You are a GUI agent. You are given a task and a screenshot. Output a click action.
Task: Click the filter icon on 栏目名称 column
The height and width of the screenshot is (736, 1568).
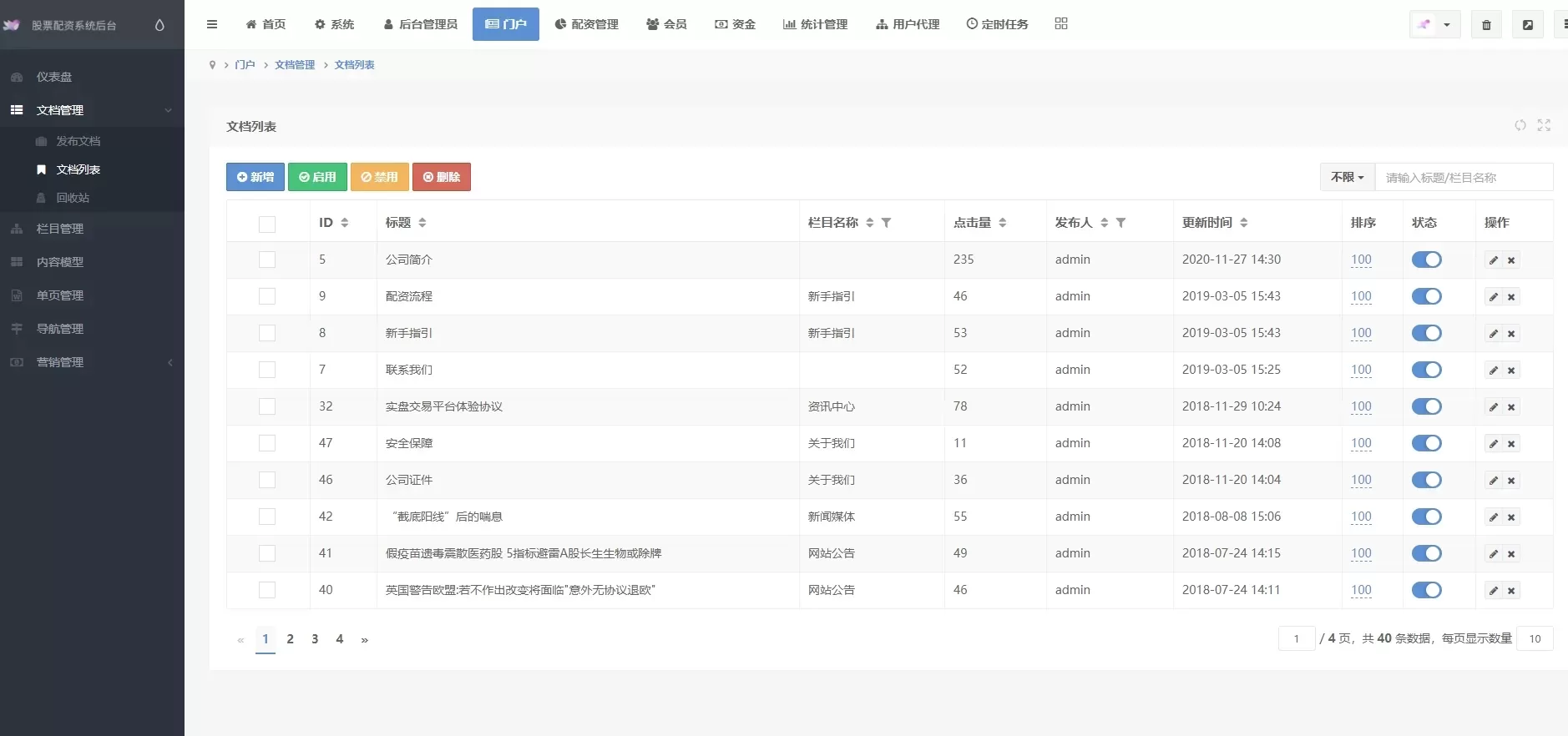point(887,223)
